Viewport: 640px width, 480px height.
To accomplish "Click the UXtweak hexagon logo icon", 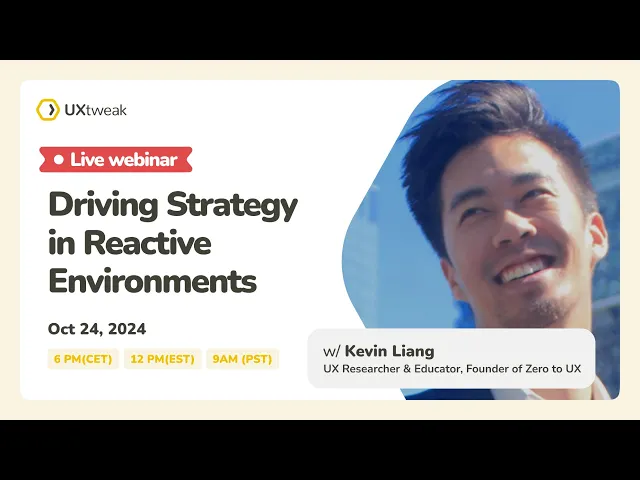I will point(48,110).
